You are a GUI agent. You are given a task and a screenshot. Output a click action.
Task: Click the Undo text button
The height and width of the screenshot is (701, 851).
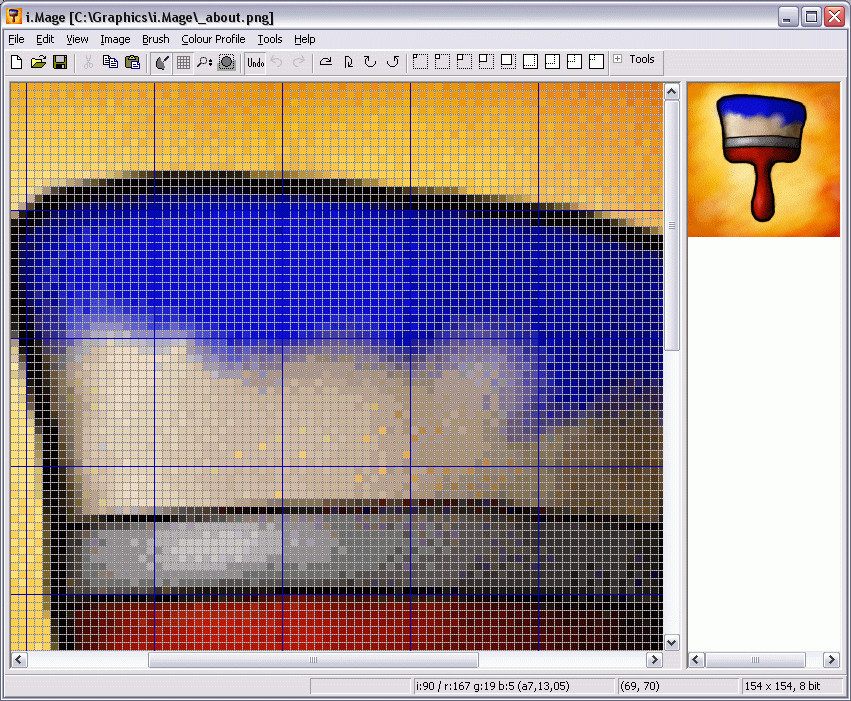pos(256,63)
